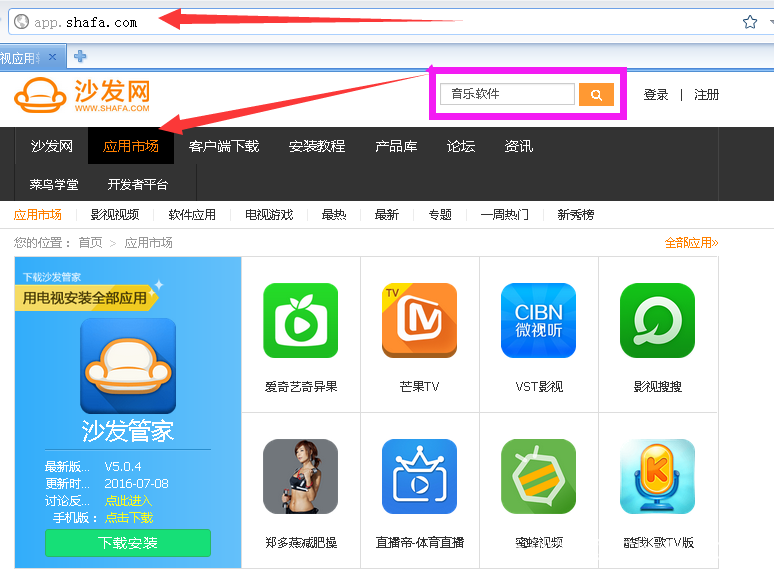This screenshot has width=774, height=580.
Task: Click the 登录 login link
Action: (656, 94)
